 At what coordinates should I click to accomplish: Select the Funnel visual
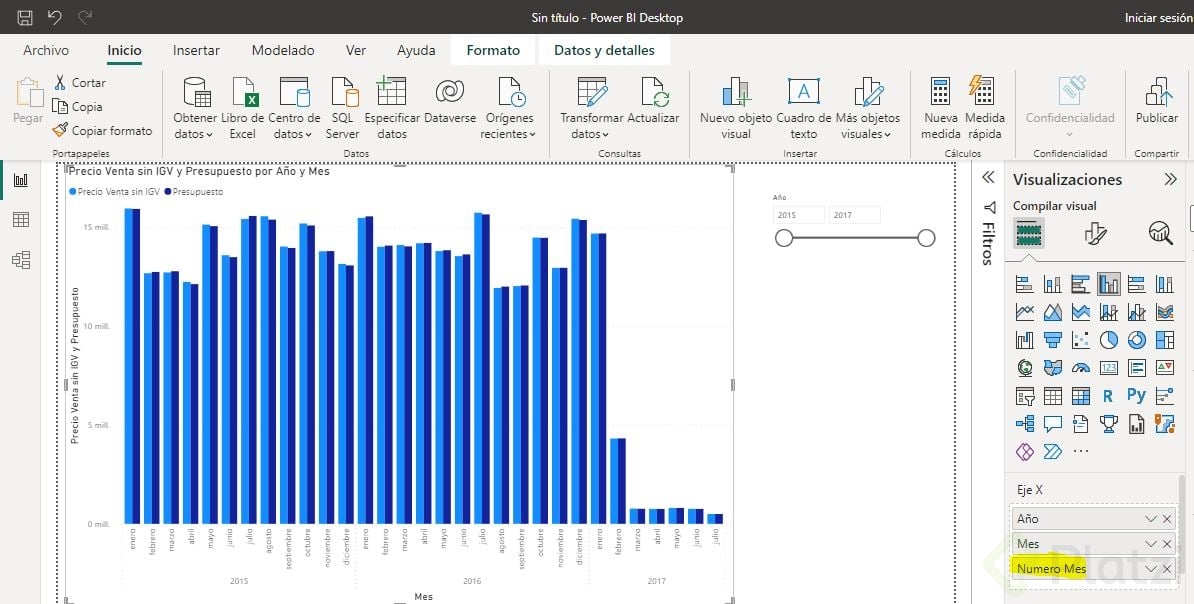(1052, 340)
